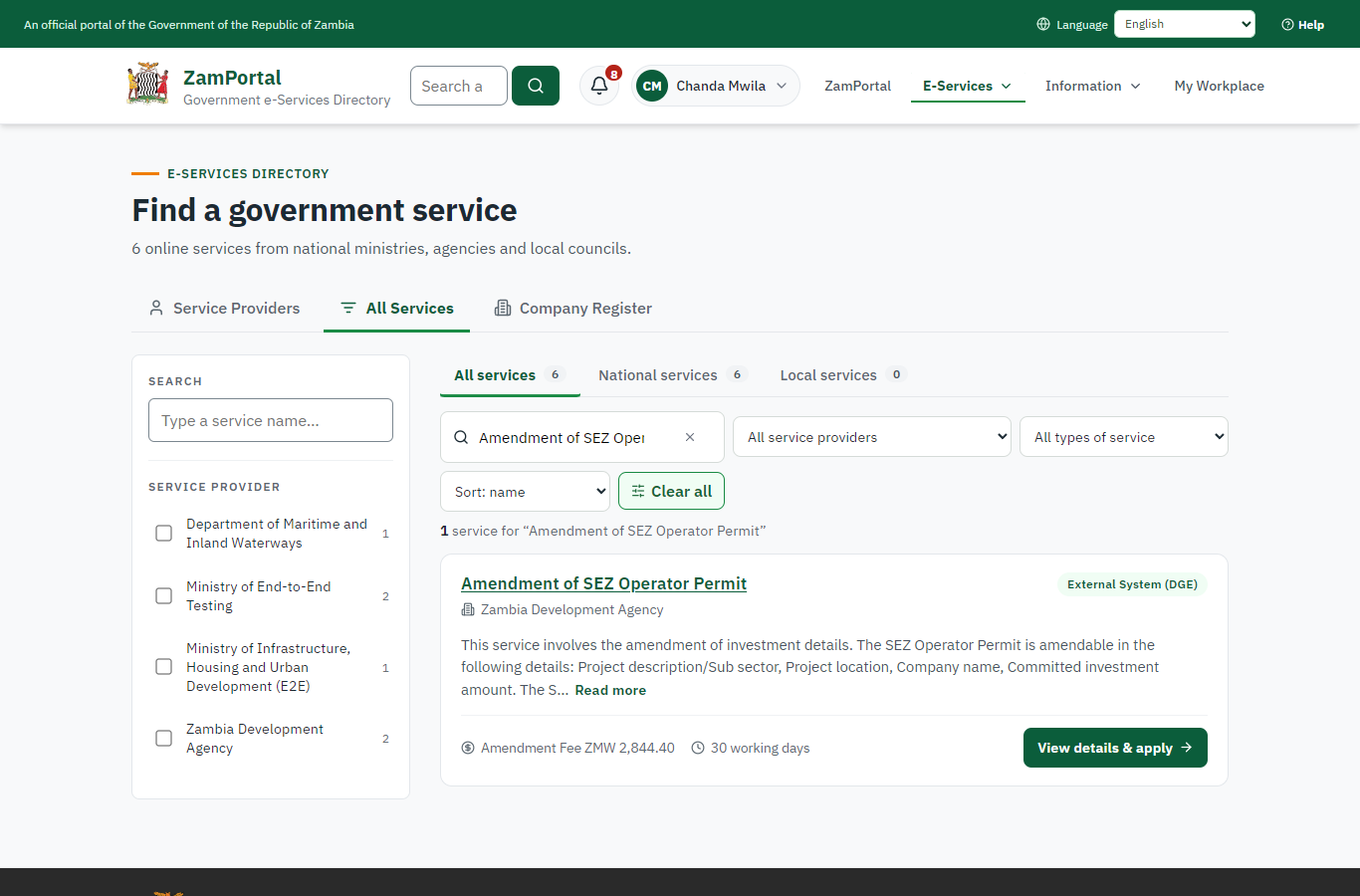
Task: Click the External System (DGE) badge
Action: coord(1132,584)
